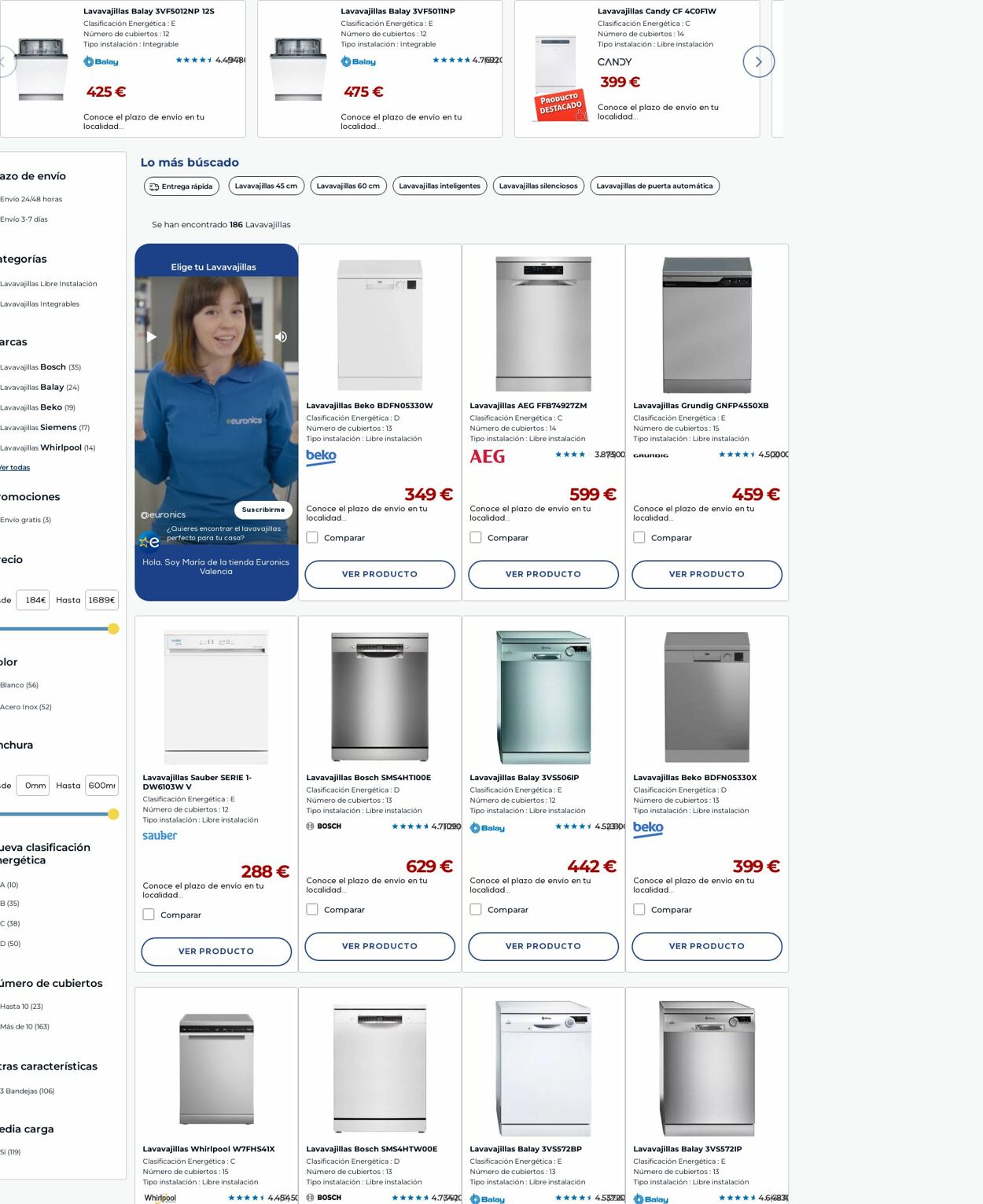Filter by Lavavajillas Siemens brand
The width and height of the screenshot is (983, 1204).
pyautogui.click(x=45, y=428)
